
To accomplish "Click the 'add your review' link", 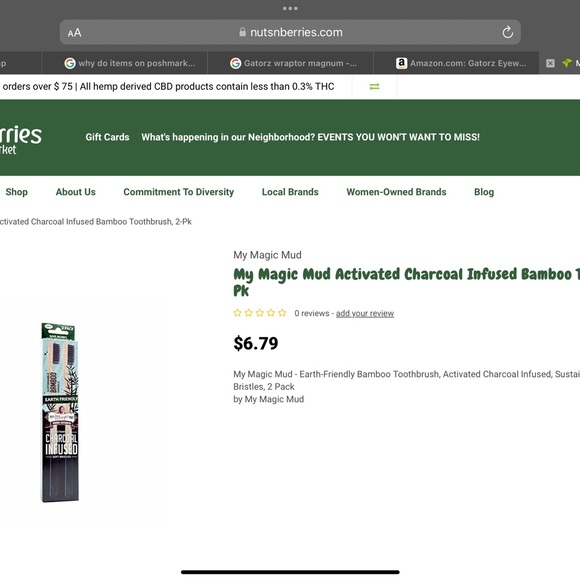I will point(365,313).
